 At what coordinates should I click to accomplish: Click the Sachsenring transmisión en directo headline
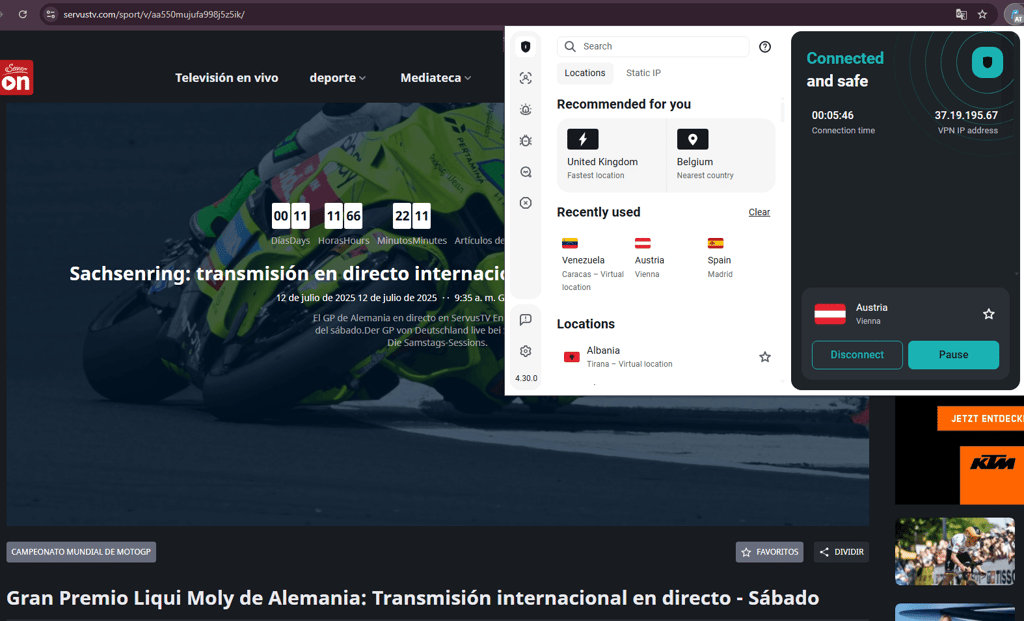tap(287, 273)
